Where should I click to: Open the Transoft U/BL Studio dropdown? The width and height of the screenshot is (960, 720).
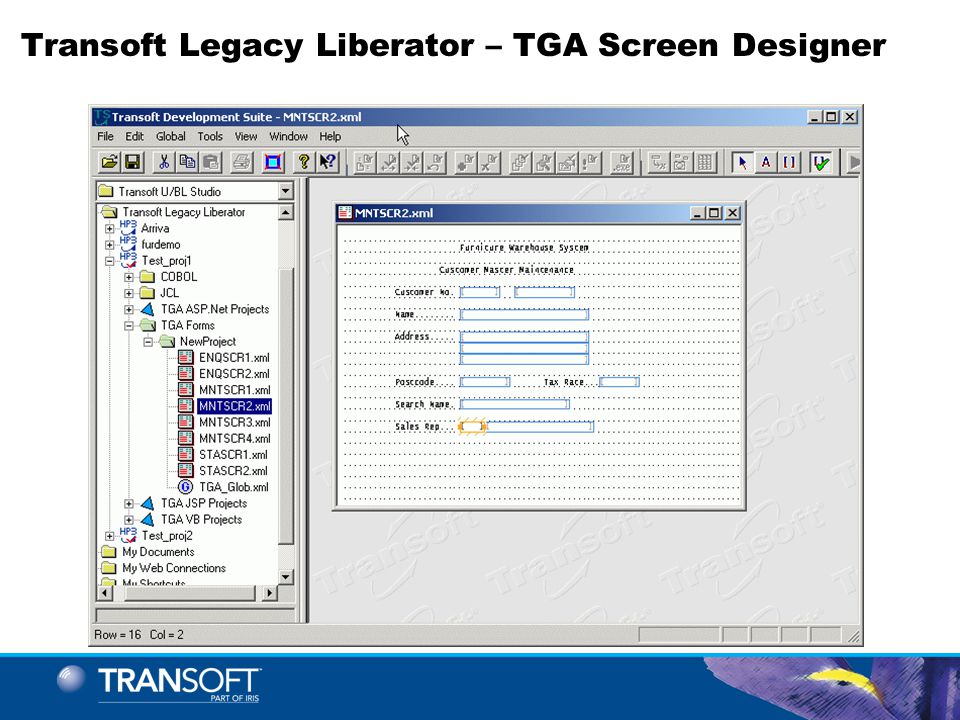pos(285,191)
